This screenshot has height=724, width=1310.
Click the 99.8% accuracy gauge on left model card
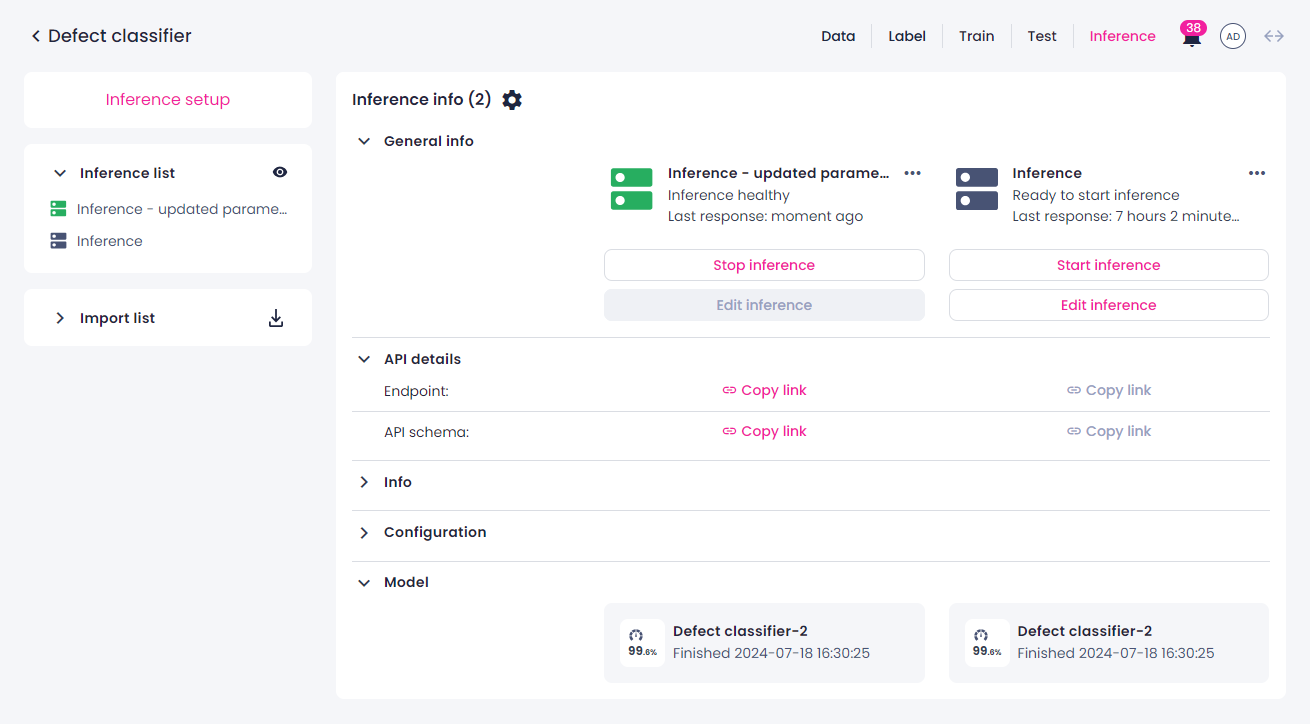point(642,643)
